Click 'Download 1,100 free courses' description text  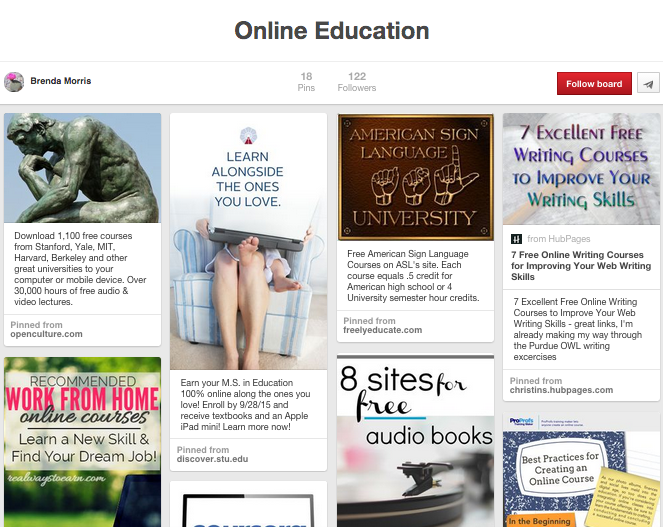click(x=80, y=269)
